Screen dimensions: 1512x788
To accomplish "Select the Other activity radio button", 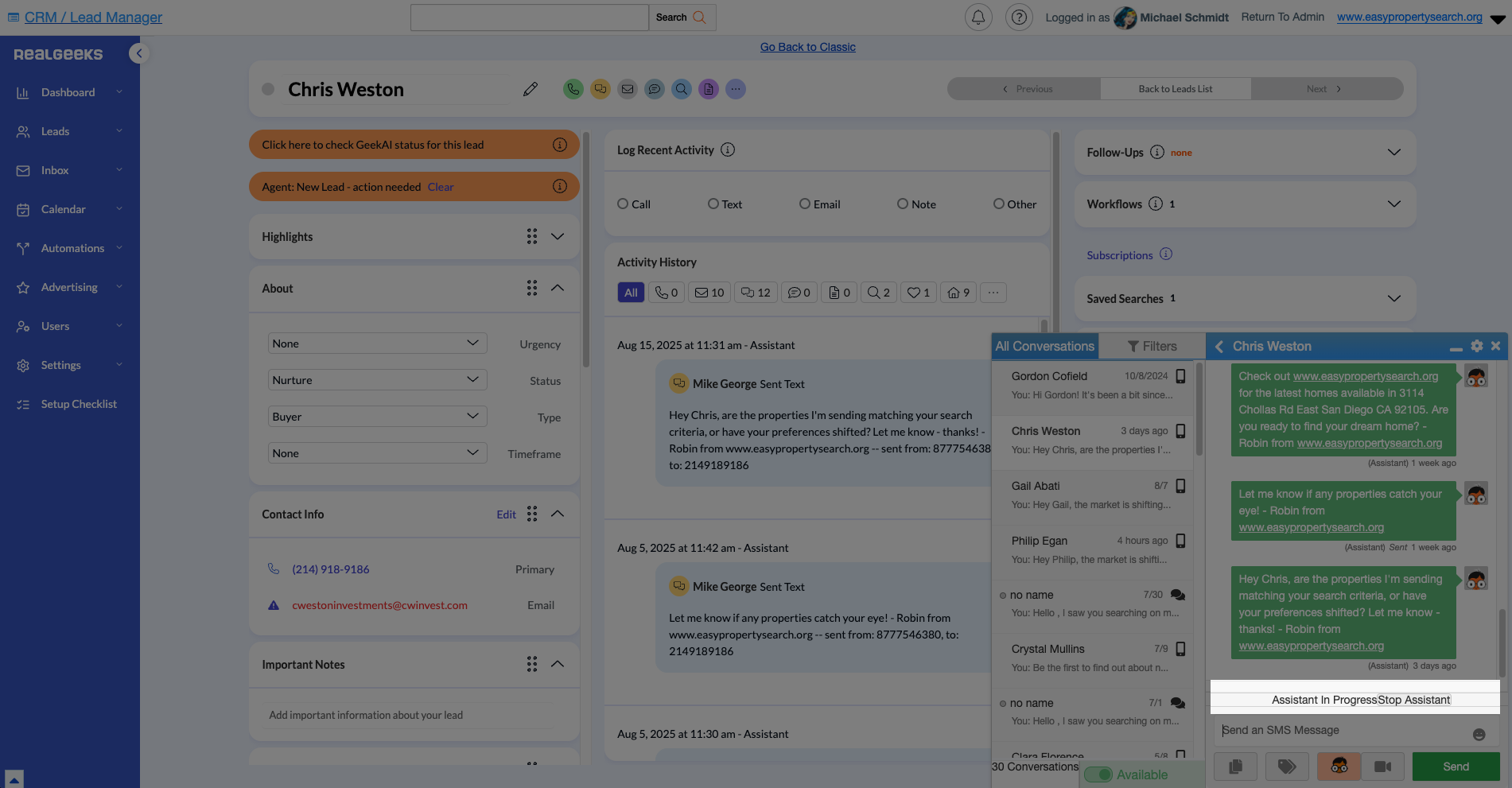I will click(x=999, y=204).
